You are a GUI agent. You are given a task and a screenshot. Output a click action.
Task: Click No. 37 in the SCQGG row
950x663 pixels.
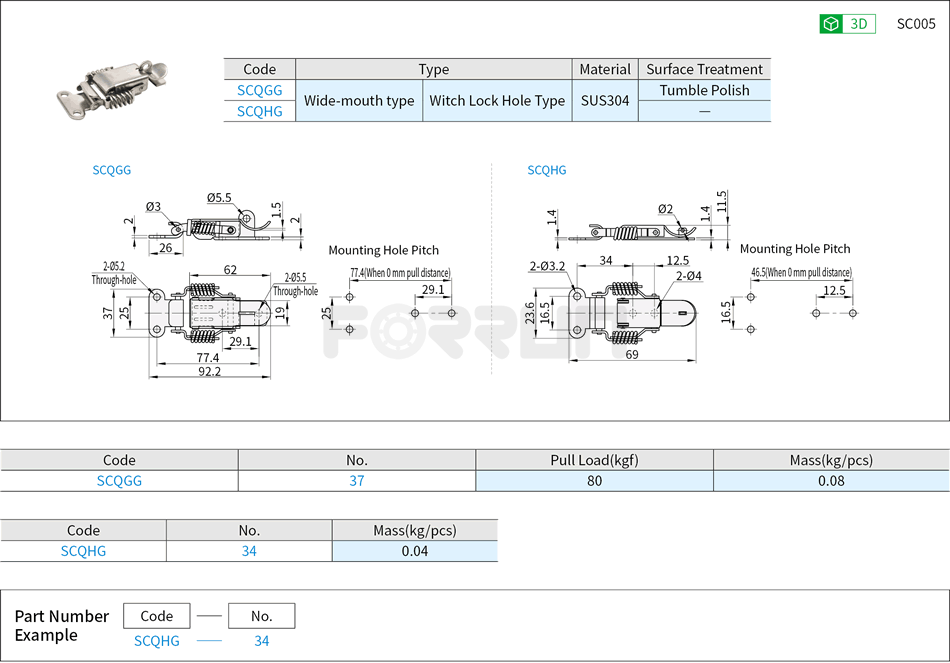click(x=356, y=481)
